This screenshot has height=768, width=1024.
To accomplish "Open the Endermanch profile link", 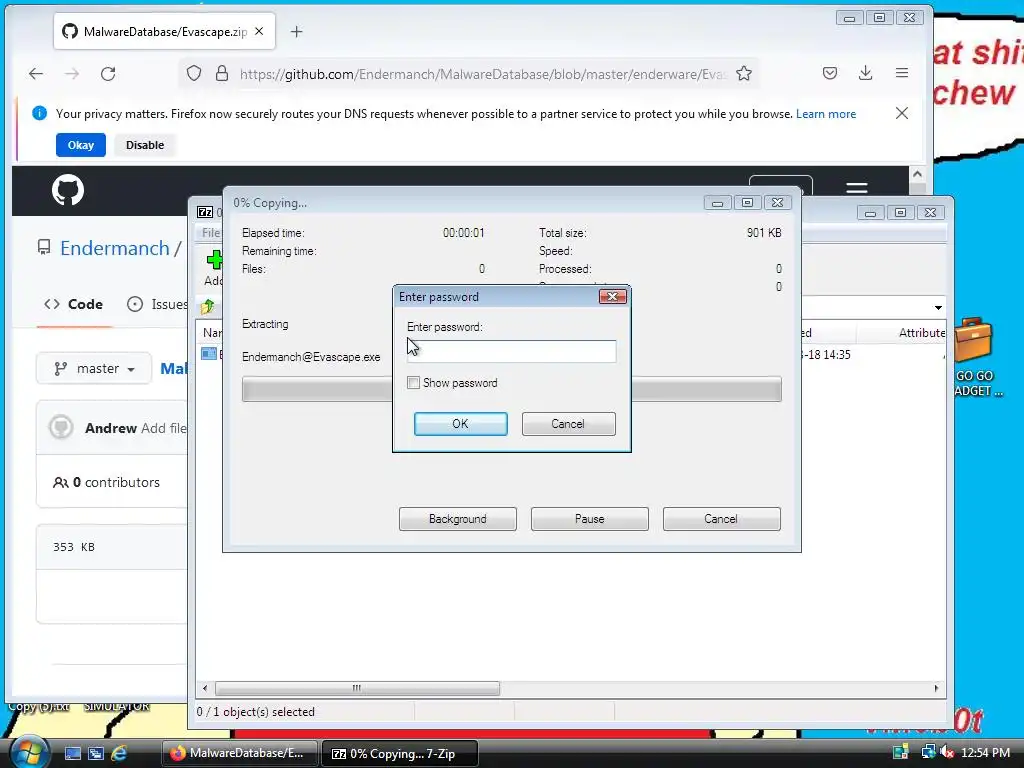I will click(x=115, y=248).
